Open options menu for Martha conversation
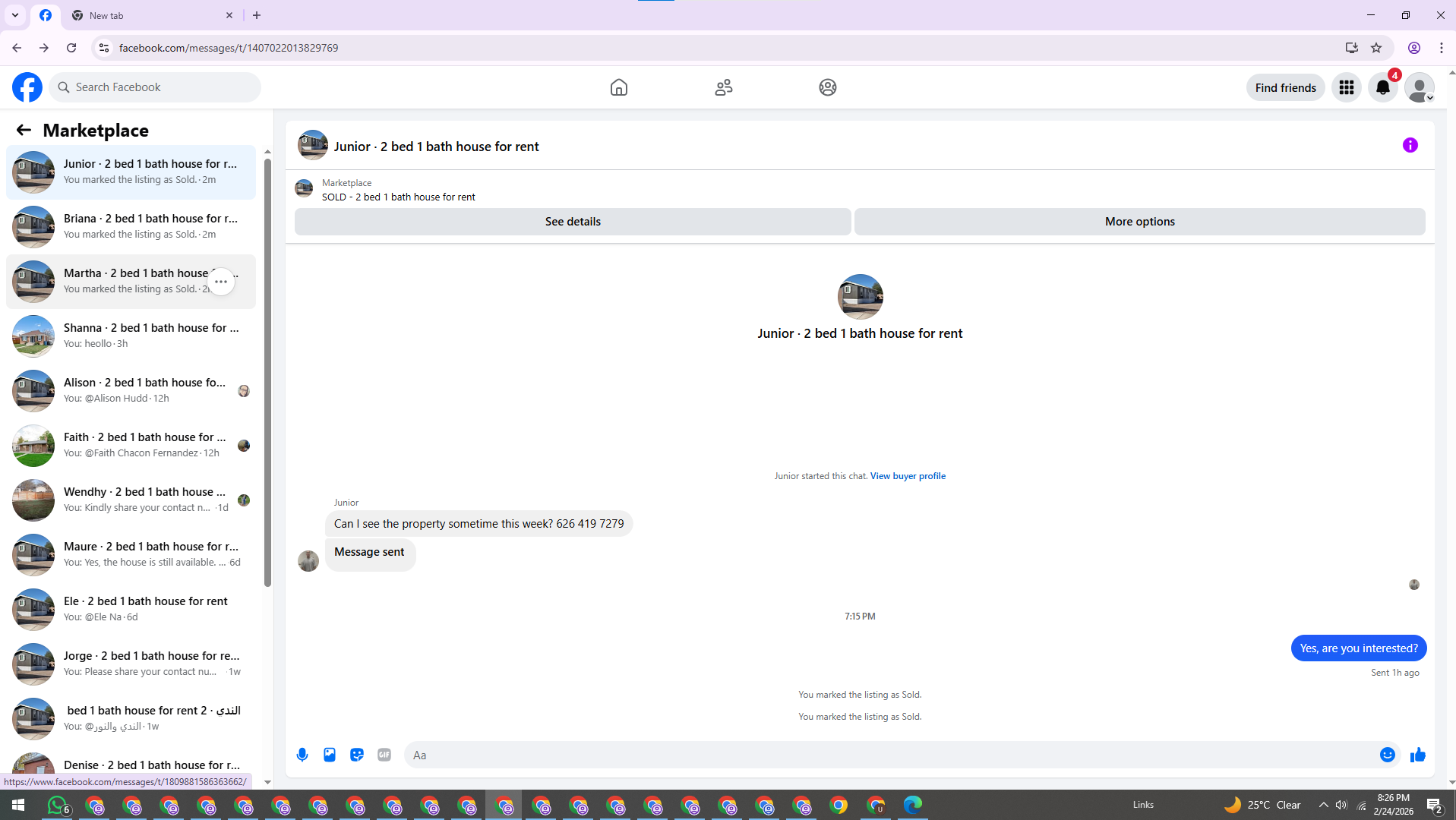Image resolution: width=1456 pixels, height=820 pixels. pos(221,282)
